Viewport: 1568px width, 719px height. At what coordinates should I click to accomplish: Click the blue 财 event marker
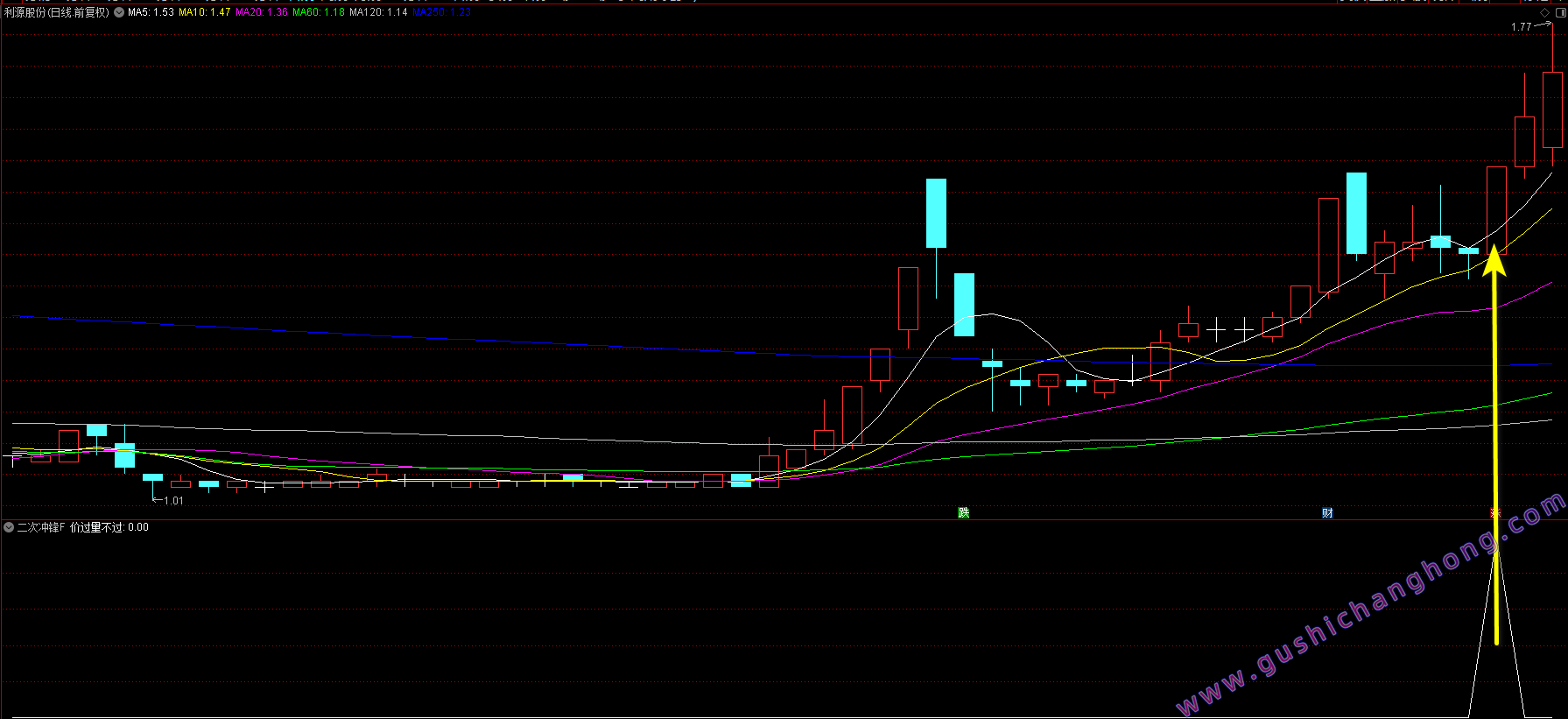(1327, 512)
